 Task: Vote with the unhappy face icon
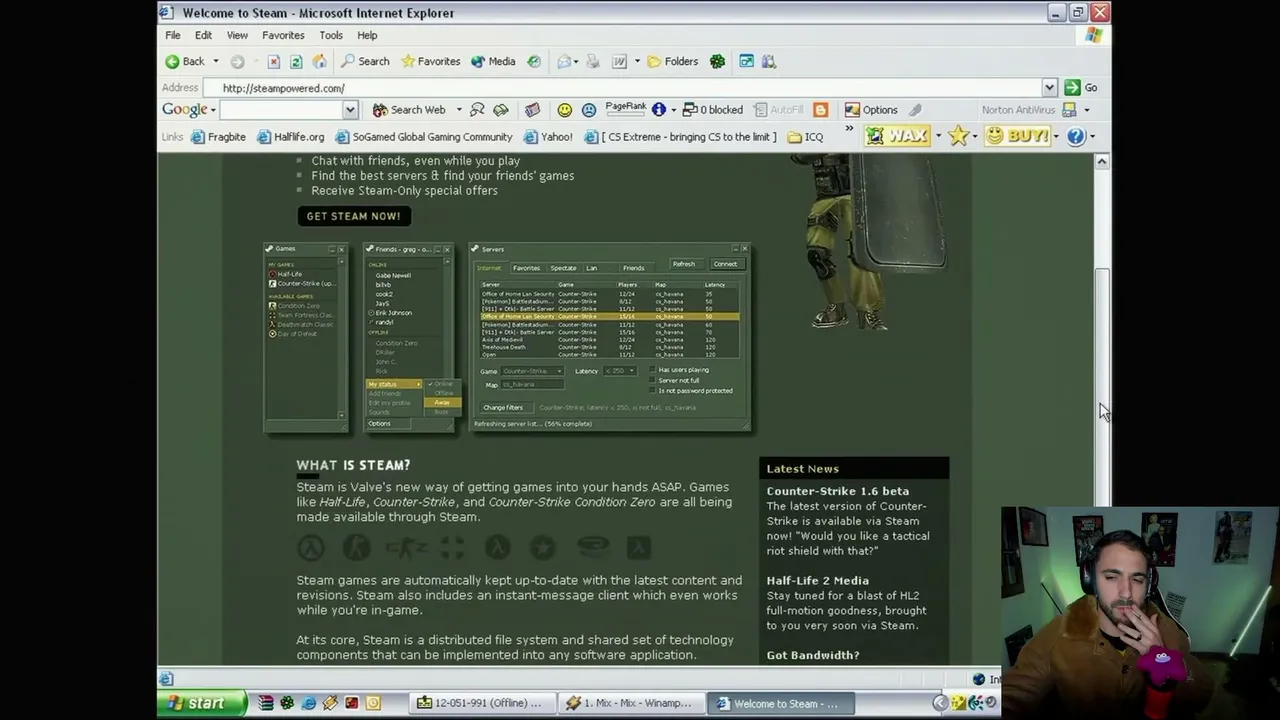pos(588,110)
